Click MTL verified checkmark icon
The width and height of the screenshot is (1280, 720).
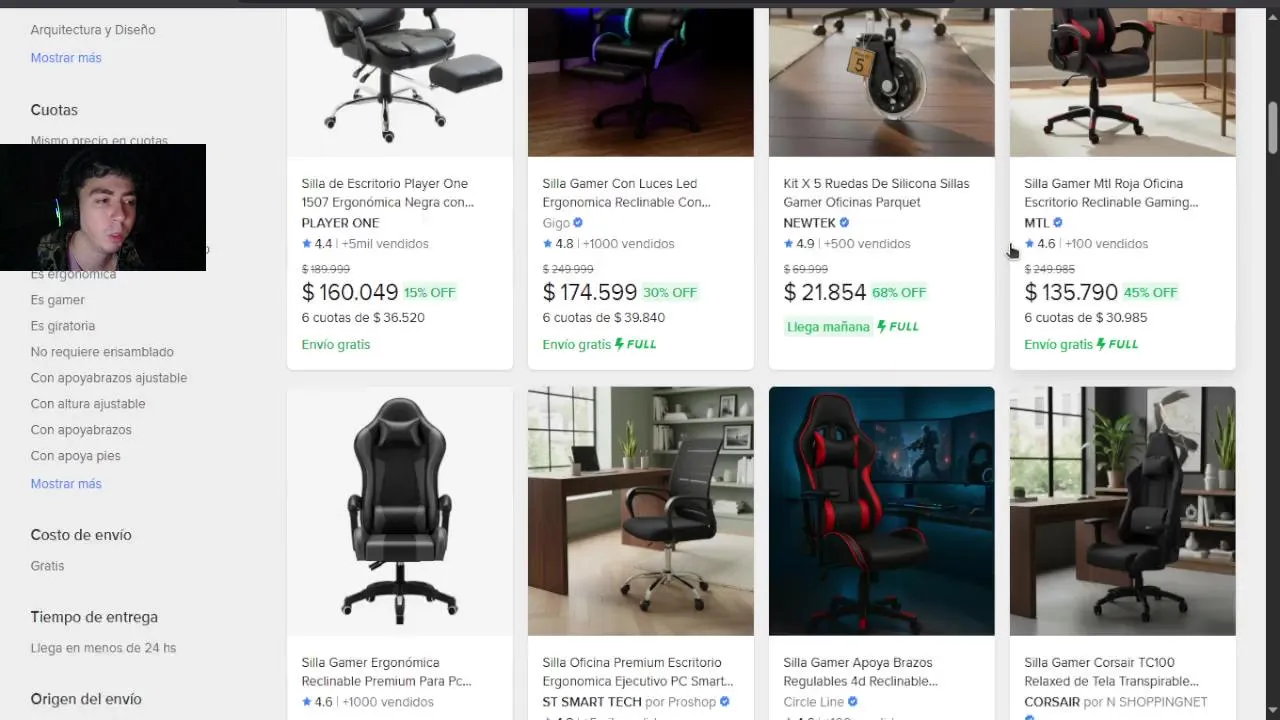1058,223
